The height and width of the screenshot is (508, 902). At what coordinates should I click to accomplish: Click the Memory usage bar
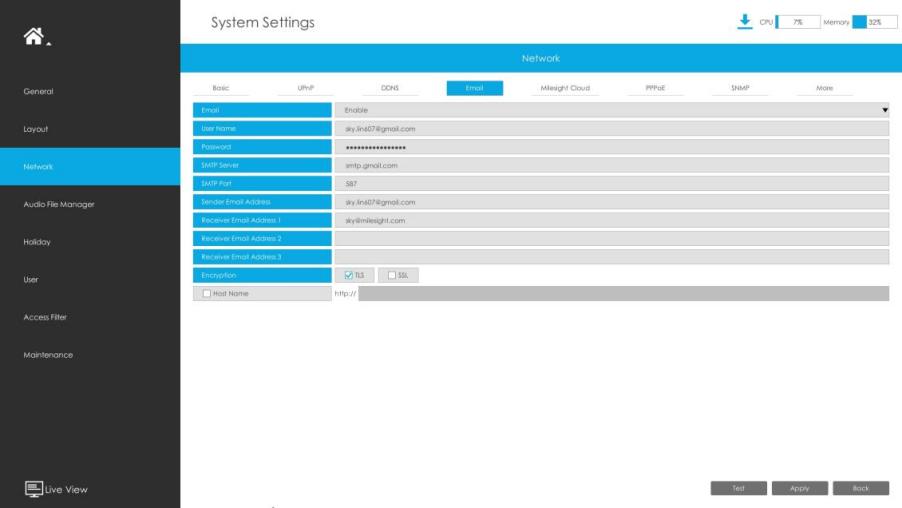coord(874,22)
